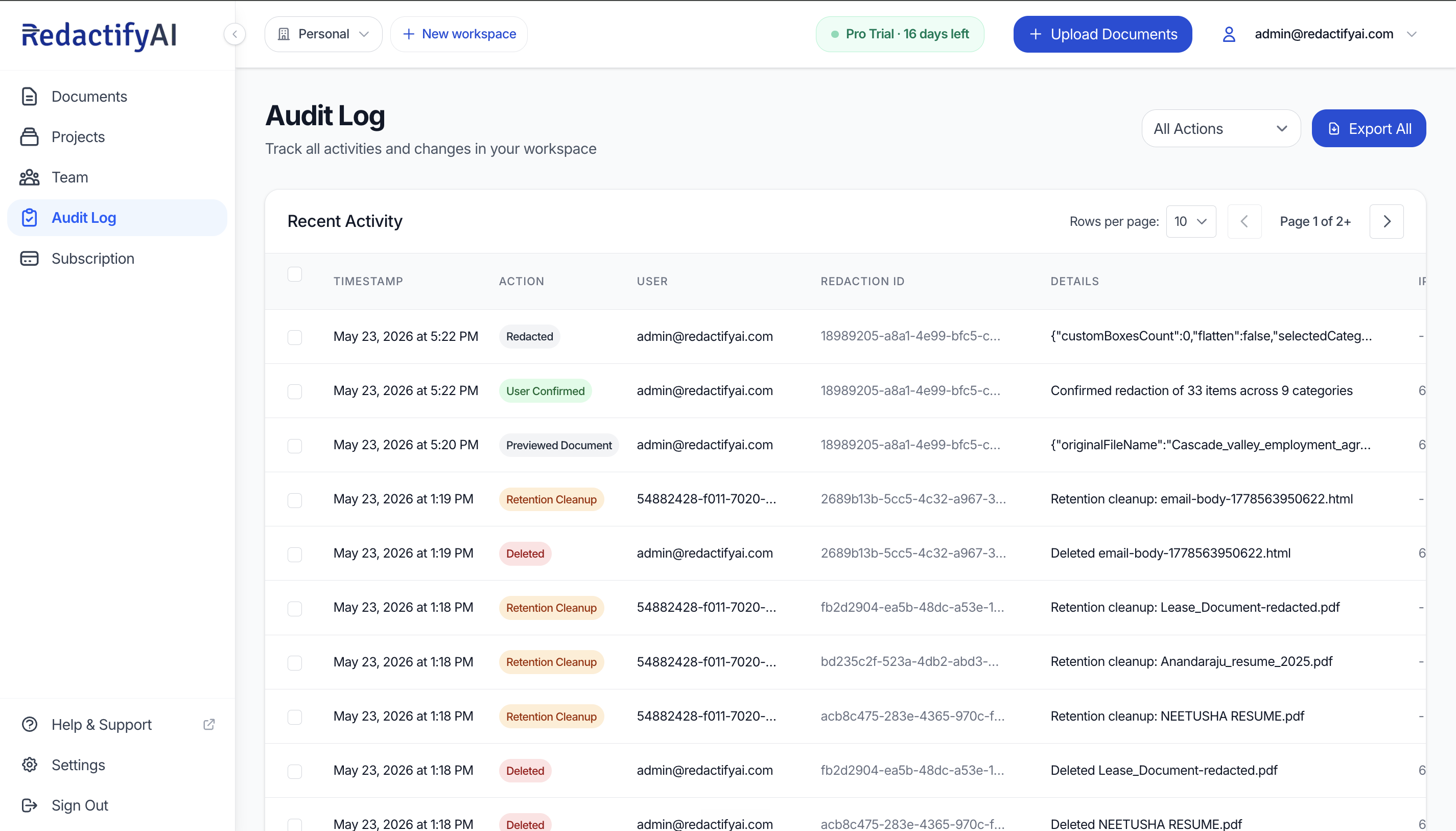Click the Redacted action badge

point(529,337)
